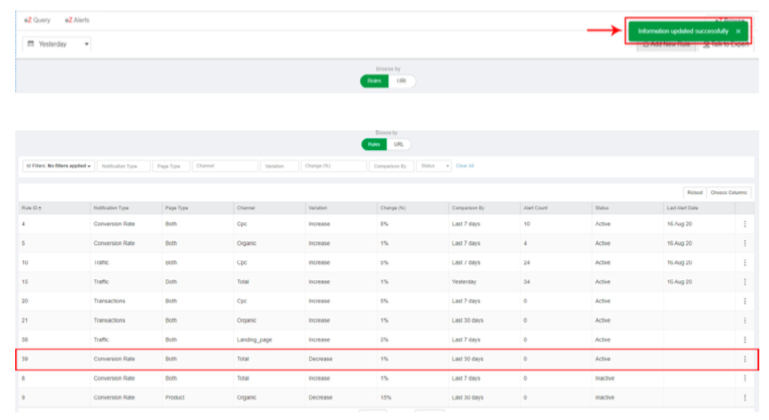Click the Page Type filter field
This screenshot has width=769, height=420.
tap(171, 166)
